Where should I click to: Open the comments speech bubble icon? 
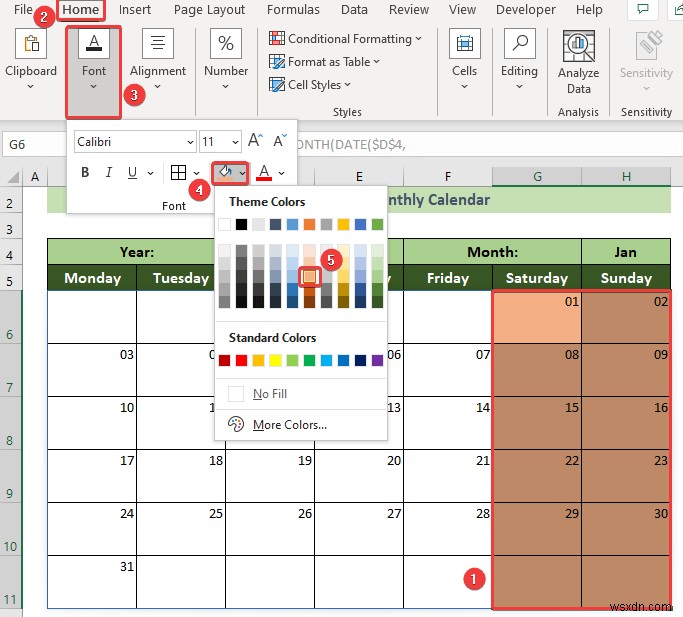pyautogui.click(x=642, y=9)
